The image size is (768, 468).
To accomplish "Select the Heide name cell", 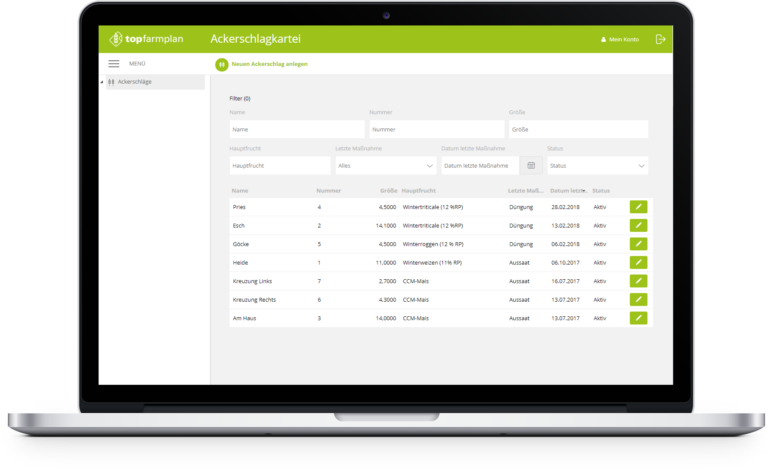I will point(240,263).
